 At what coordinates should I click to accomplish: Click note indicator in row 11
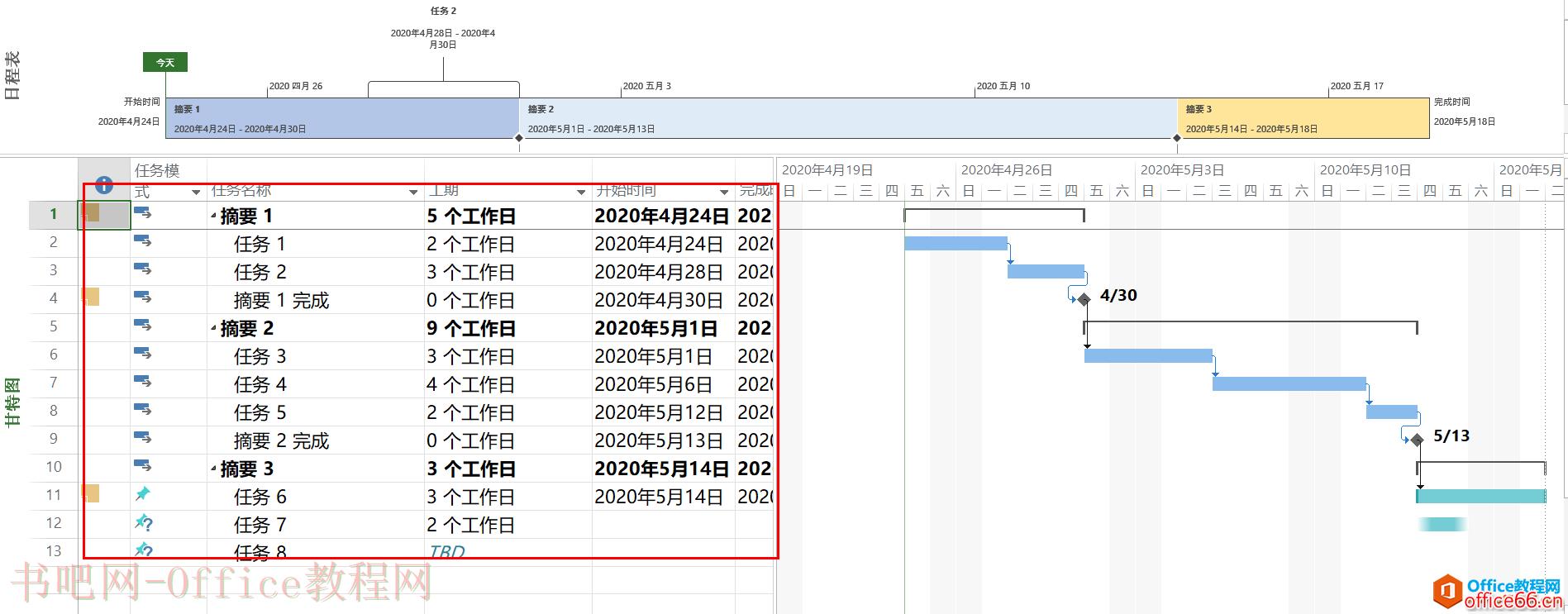tap(91, 493)
